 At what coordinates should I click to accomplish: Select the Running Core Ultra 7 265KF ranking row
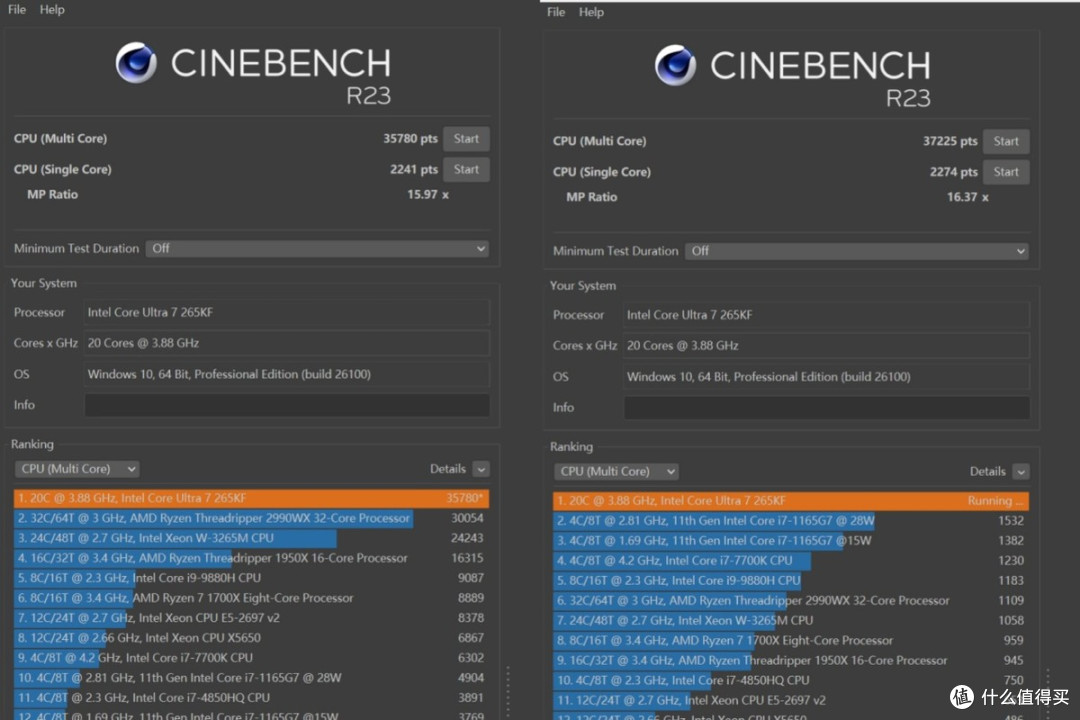pyautogui.click(x=791, y=501)
